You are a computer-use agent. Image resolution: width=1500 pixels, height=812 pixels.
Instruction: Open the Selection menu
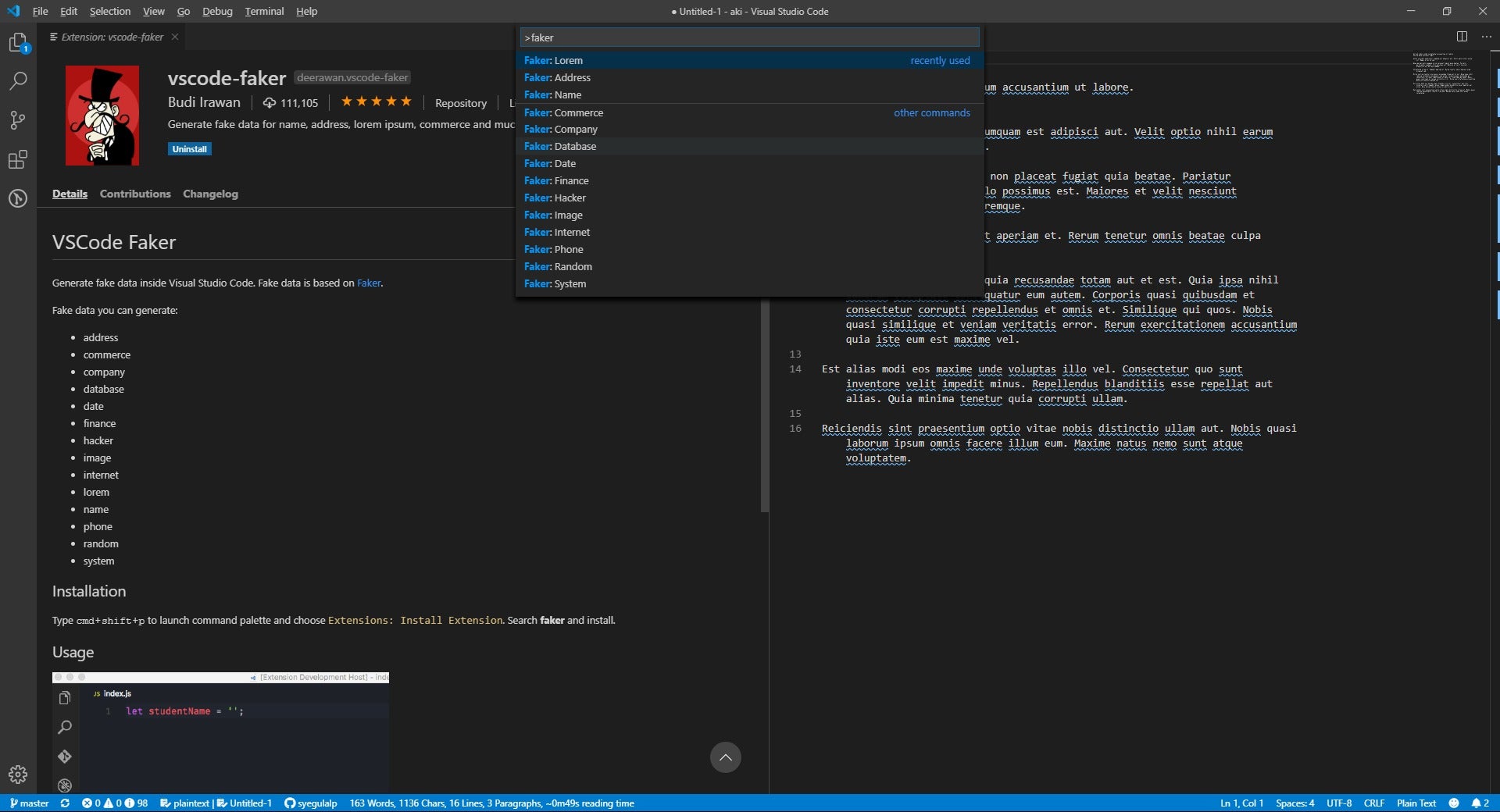110,11
